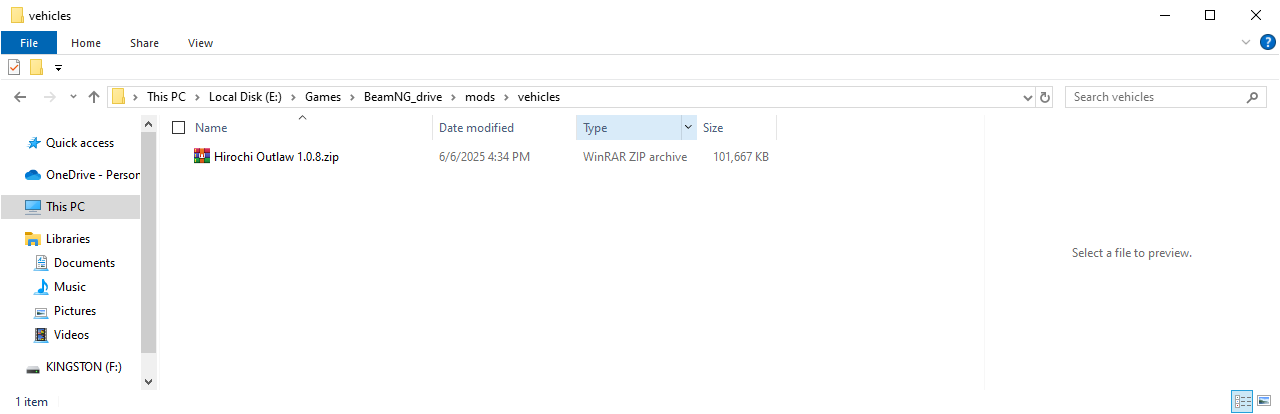Open the Type column filter dropdown

click(688, 128)
